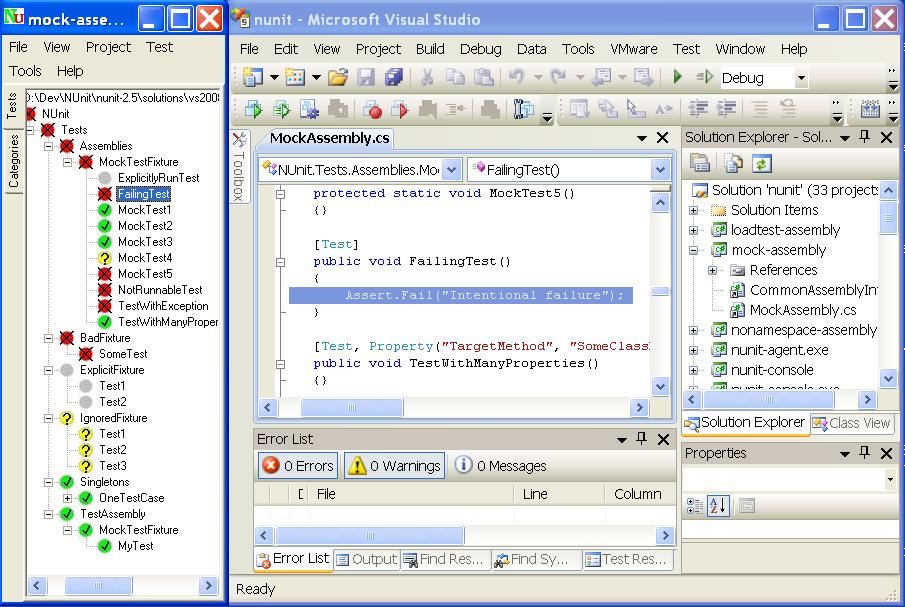905x607 pixels.
Task: Open the Properties panel object dropdown
Action: (890, 479)
